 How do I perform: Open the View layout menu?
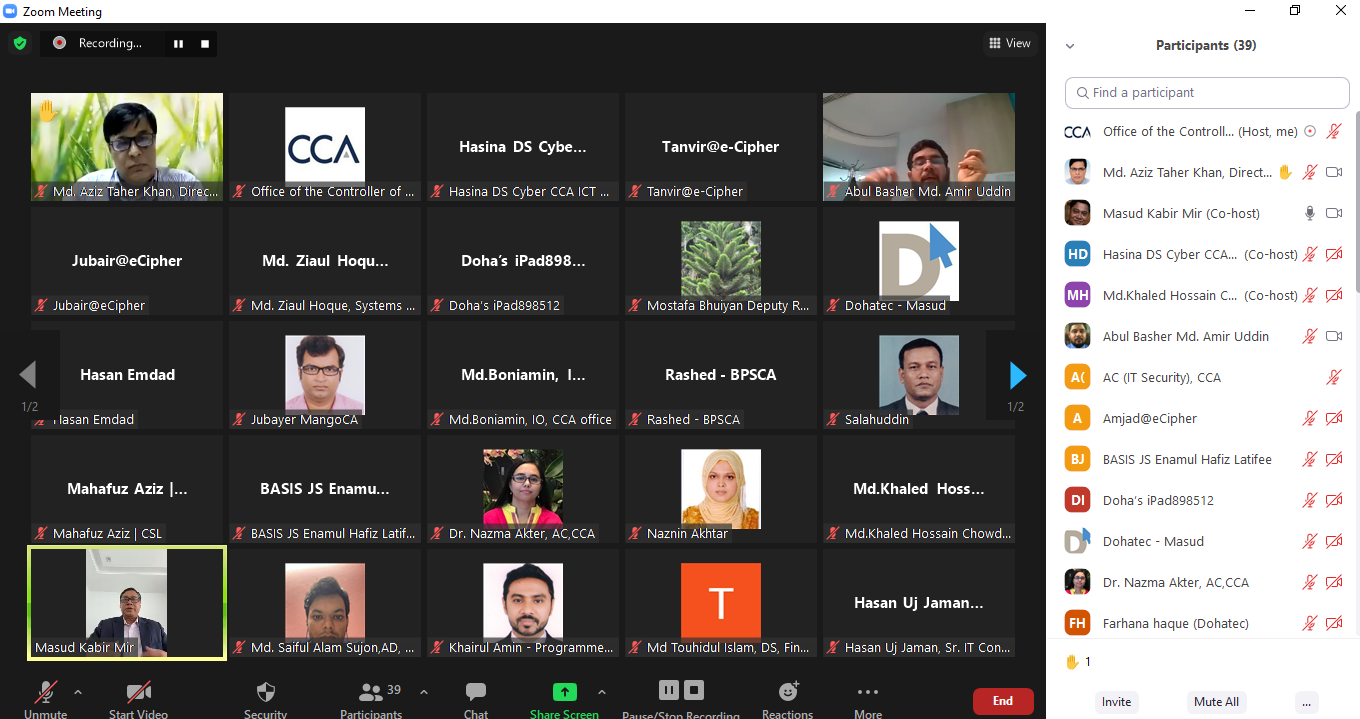click(1009, 43)
